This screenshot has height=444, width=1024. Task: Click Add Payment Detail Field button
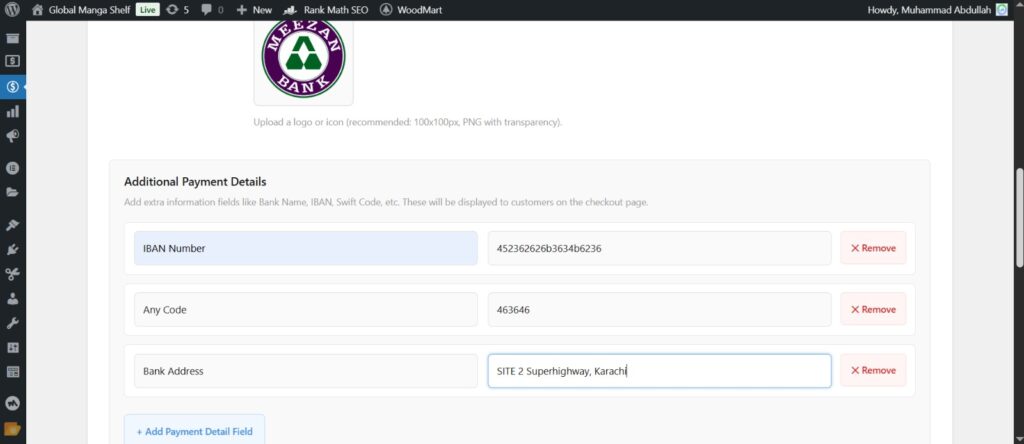(x=195, y=431)
